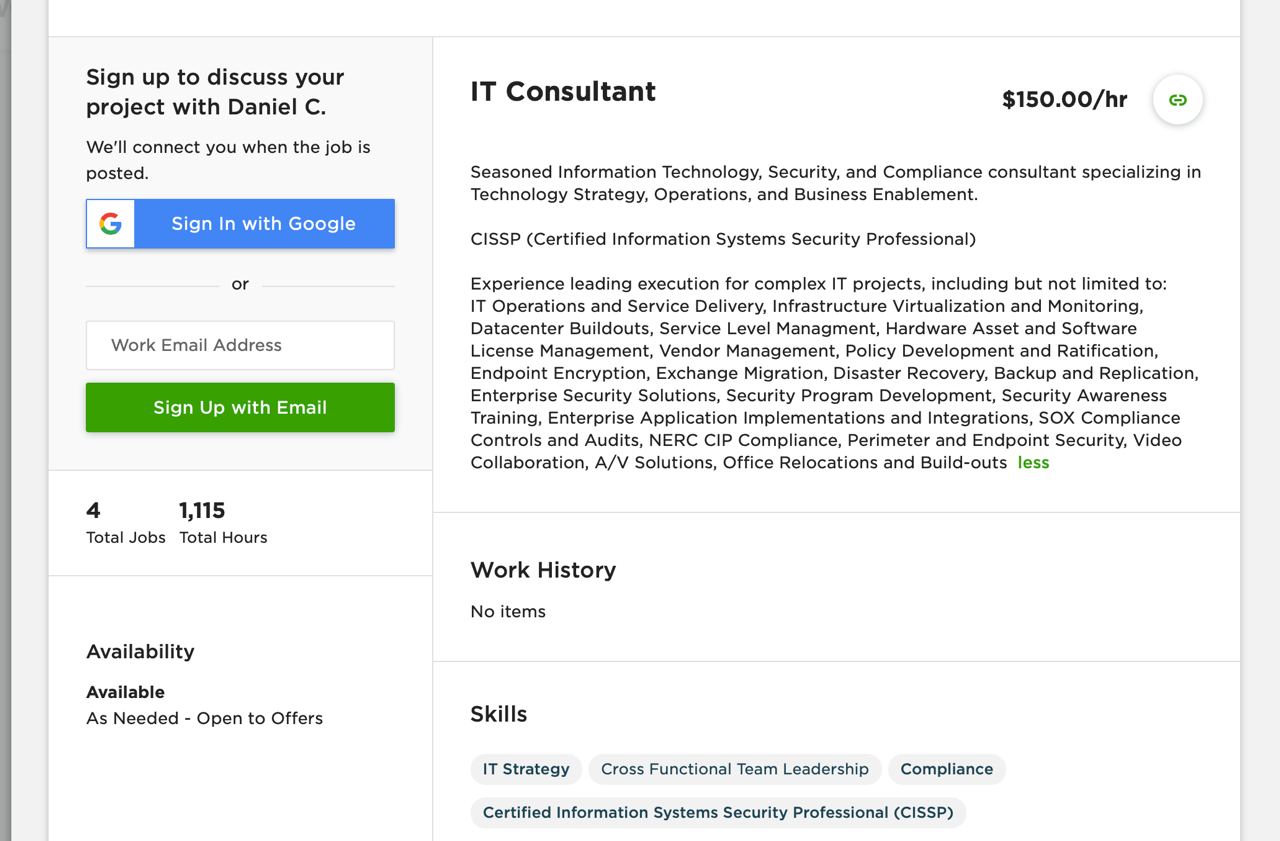The image size is (1280, 841).
Task: Click the Google G logo
Action: [x=111, y=224]
